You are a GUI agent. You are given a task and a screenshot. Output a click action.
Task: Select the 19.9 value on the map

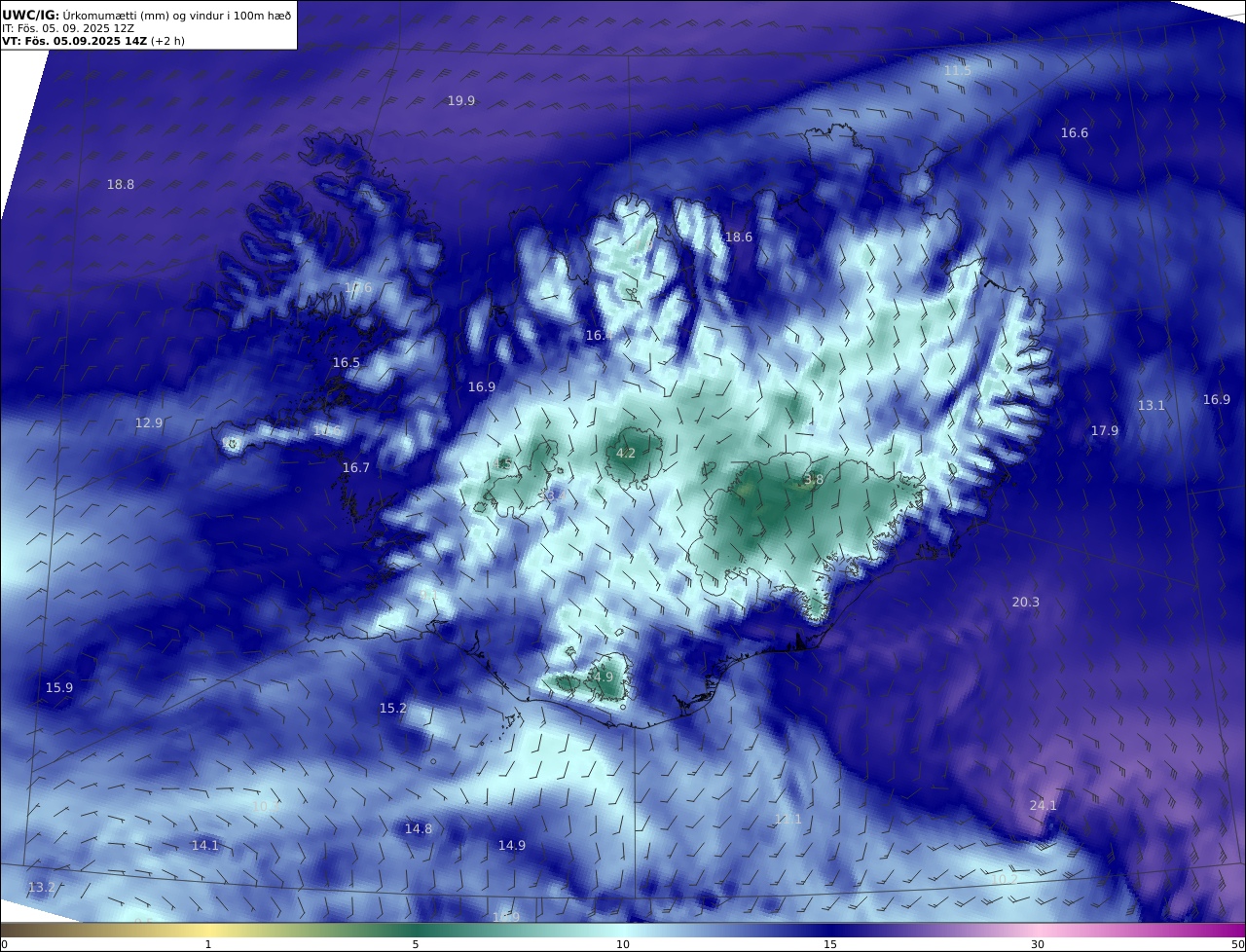(x=461, y=100)
